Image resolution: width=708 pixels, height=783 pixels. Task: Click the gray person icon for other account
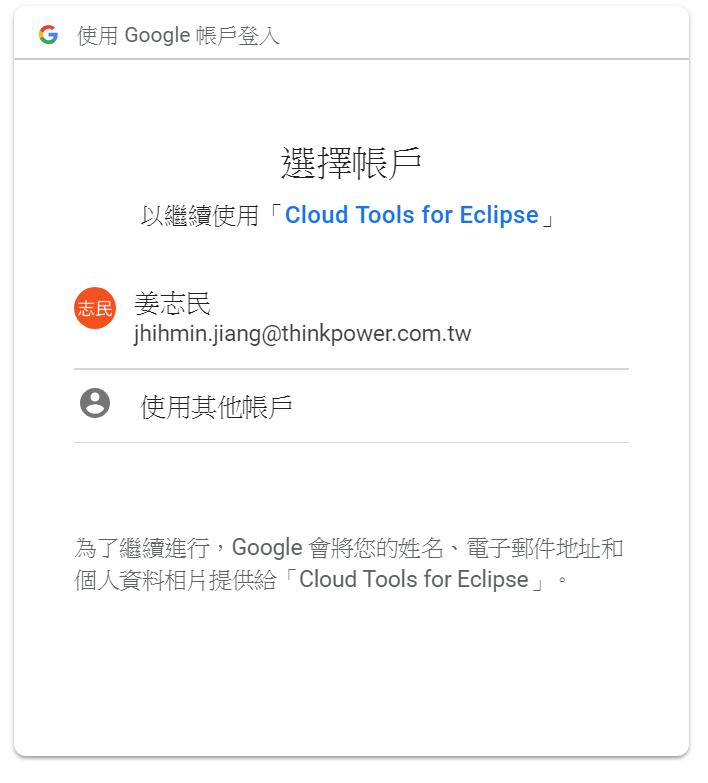click(x=95, y=403)
